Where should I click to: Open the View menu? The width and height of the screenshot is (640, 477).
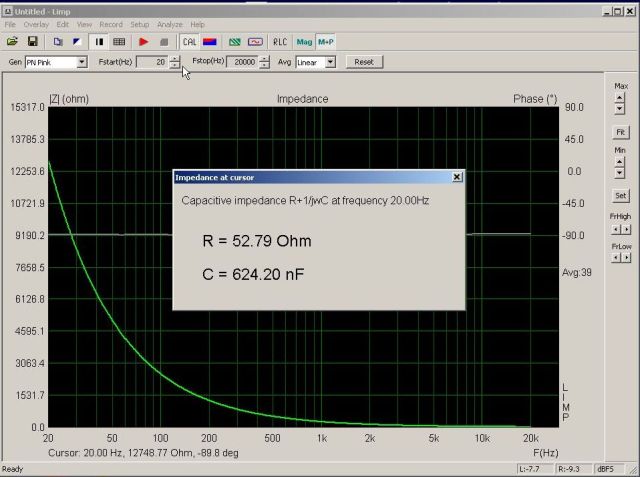click(x=84, y=24)
